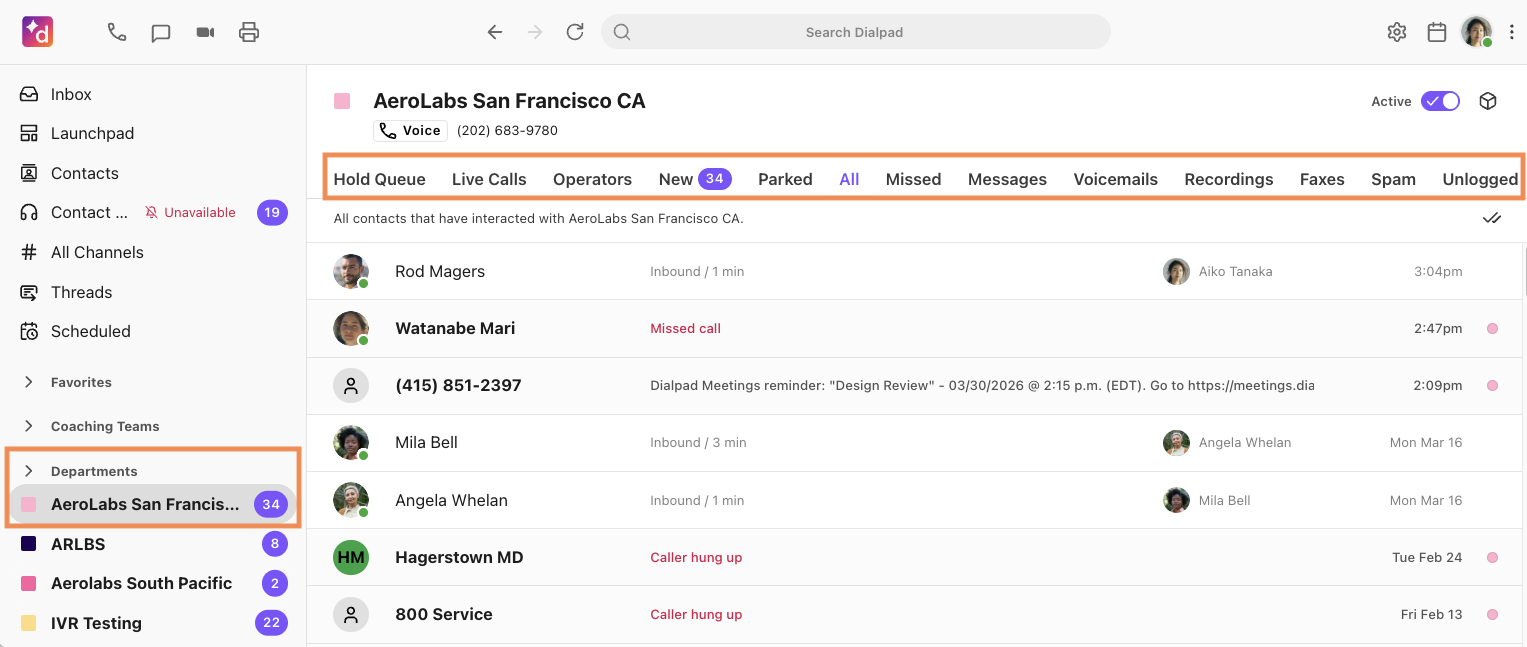Open the calendar icon
This screenshot has height=647, width=1527.
1437,32
